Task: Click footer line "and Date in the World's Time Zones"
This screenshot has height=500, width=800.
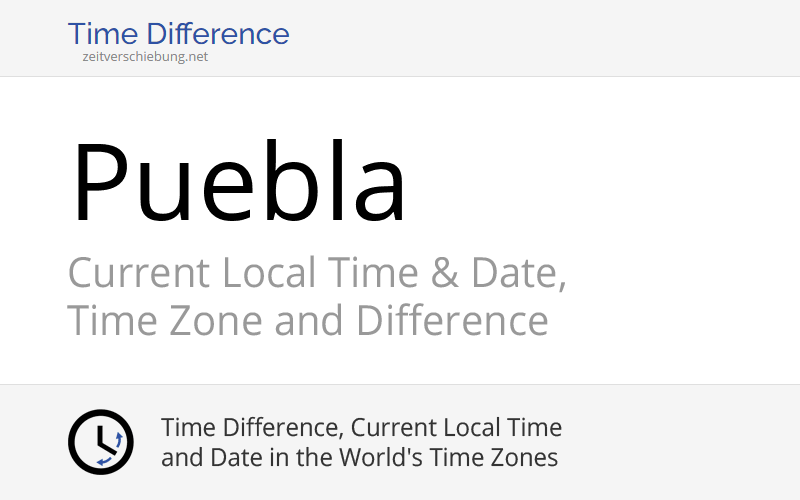Action: coord(359,458)
